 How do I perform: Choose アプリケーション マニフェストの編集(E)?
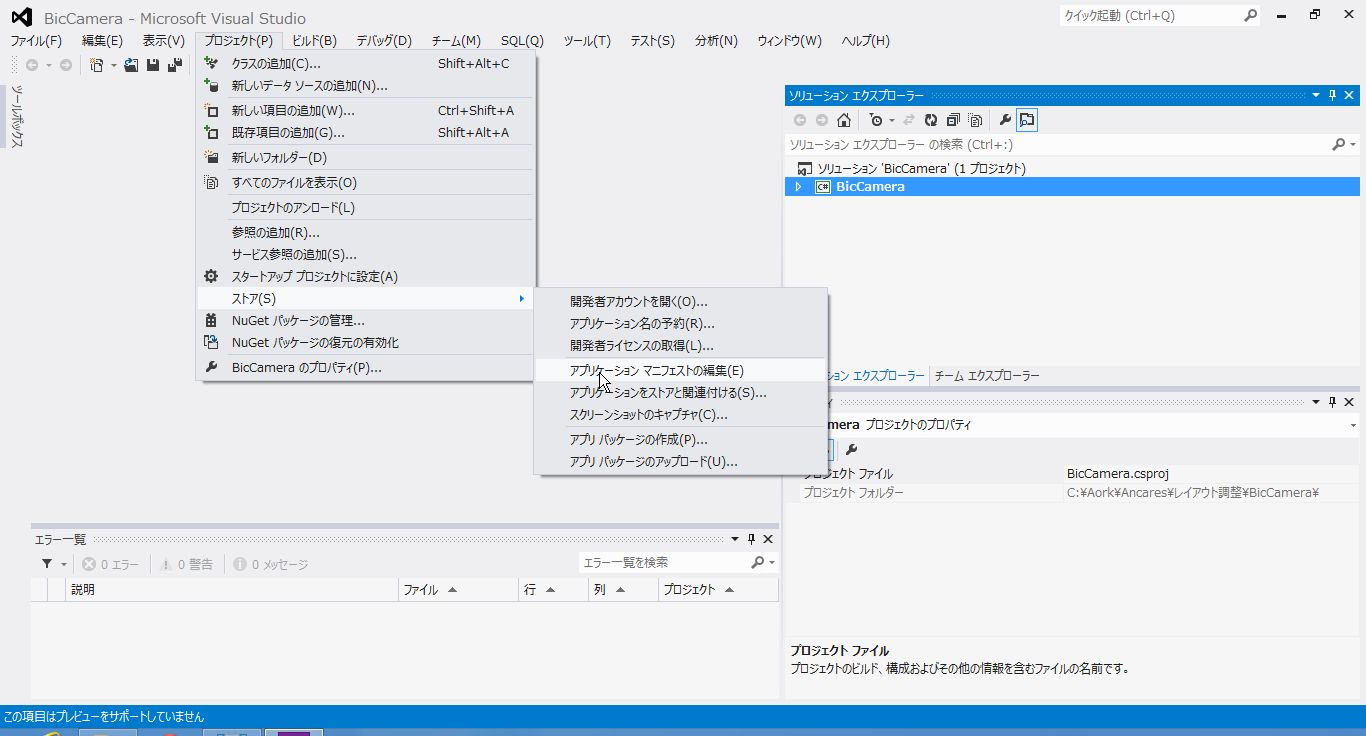[x=680, y=370]
